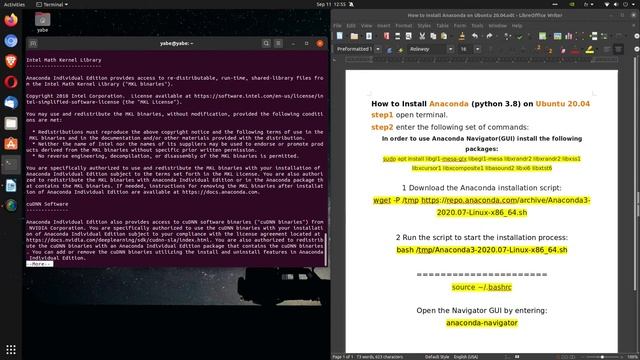Image resolution: width=640 pixels, height=360 pixels.
Task: Click the Insert Chart icon in Writer
Action: click(x=569, y=36)
